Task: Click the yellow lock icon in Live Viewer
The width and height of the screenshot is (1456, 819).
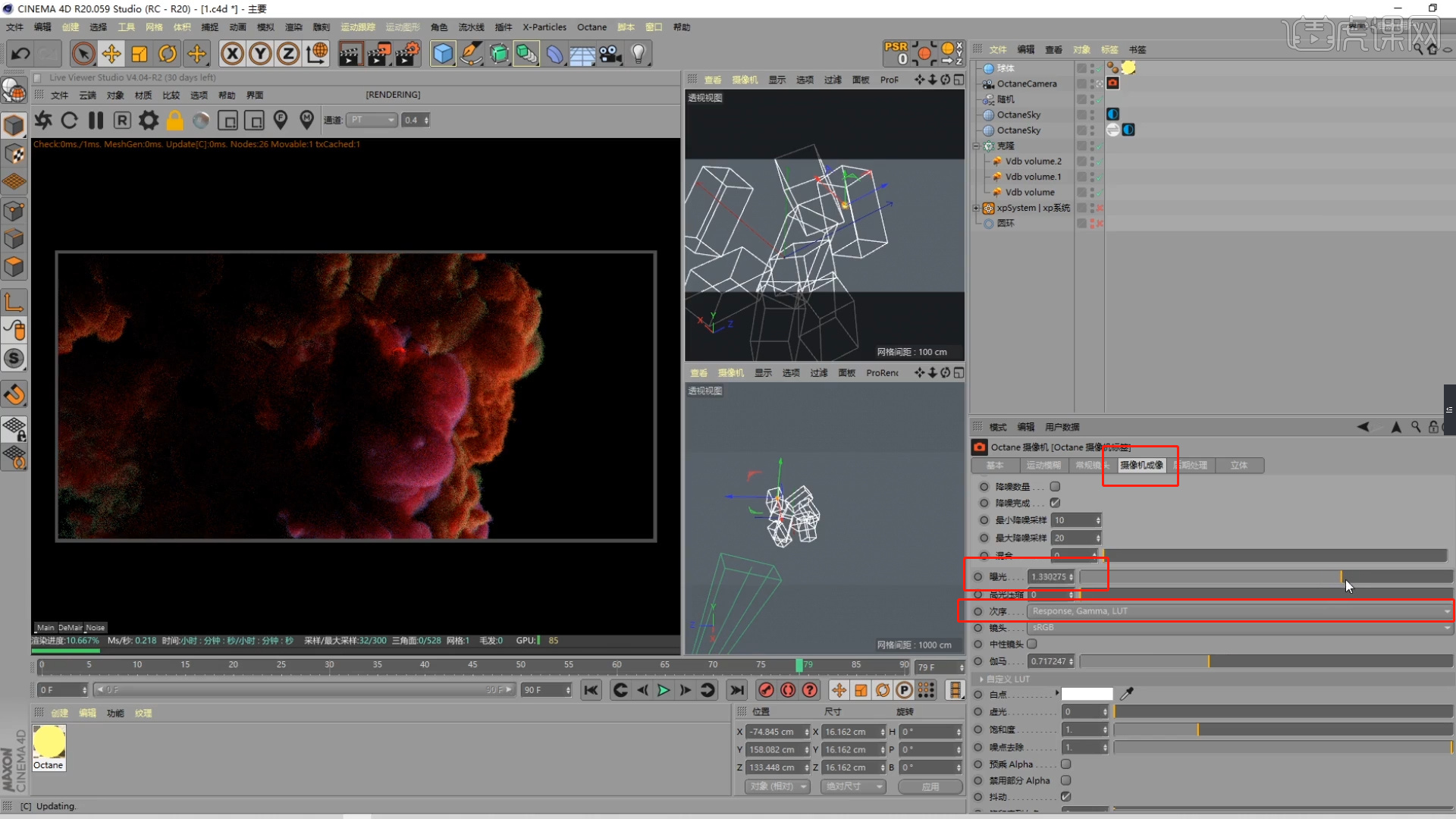Action: click(174, 121)
